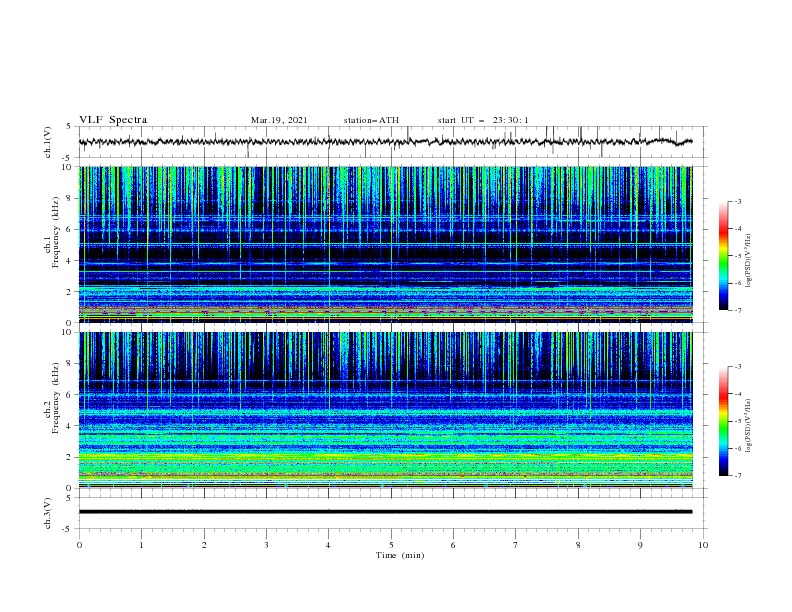Click time axis tick label '9'
This screenshot has width=792, height=612.
point(640,545)
